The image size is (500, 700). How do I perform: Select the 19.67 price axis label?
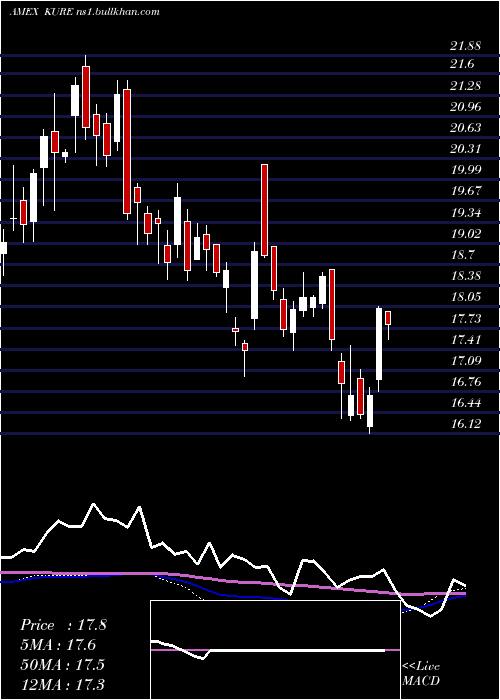pos(465,191)
